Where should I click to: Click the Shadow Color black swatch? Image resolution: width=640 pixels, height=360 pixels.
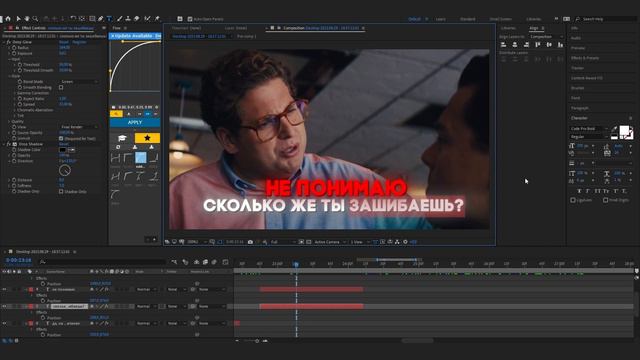62,150
